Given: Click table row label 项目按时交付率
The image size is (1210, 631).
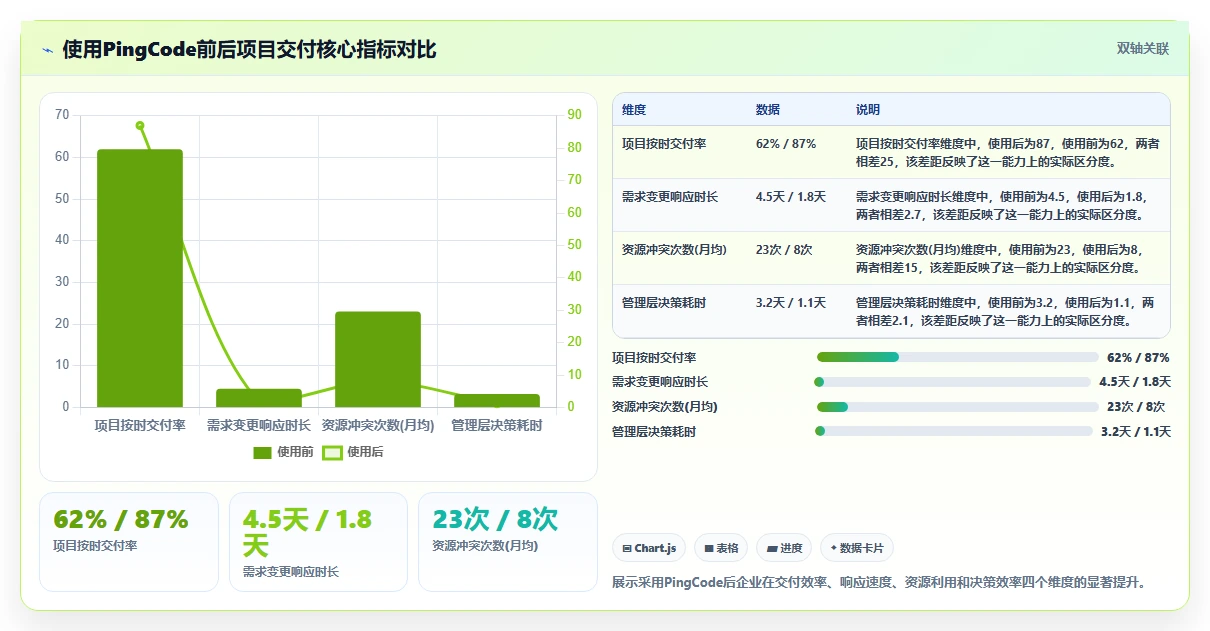Looking at the screenshot, I should pos(664,144).
